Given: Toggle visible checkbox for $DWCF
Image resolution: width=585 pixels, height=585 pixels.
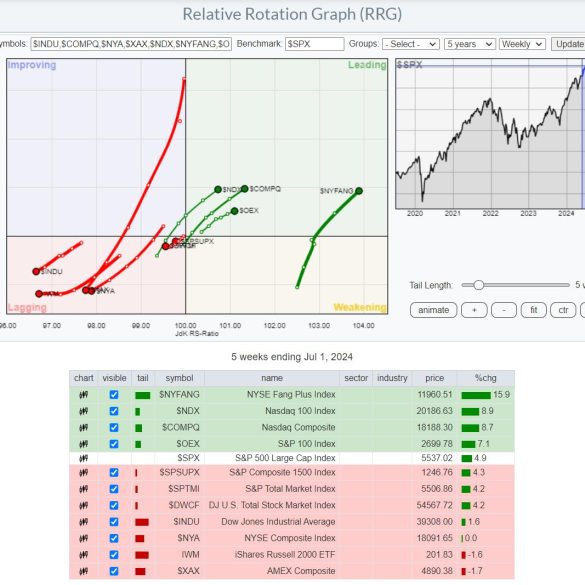Looking at the screenshot, I should [x=114, y=506].
